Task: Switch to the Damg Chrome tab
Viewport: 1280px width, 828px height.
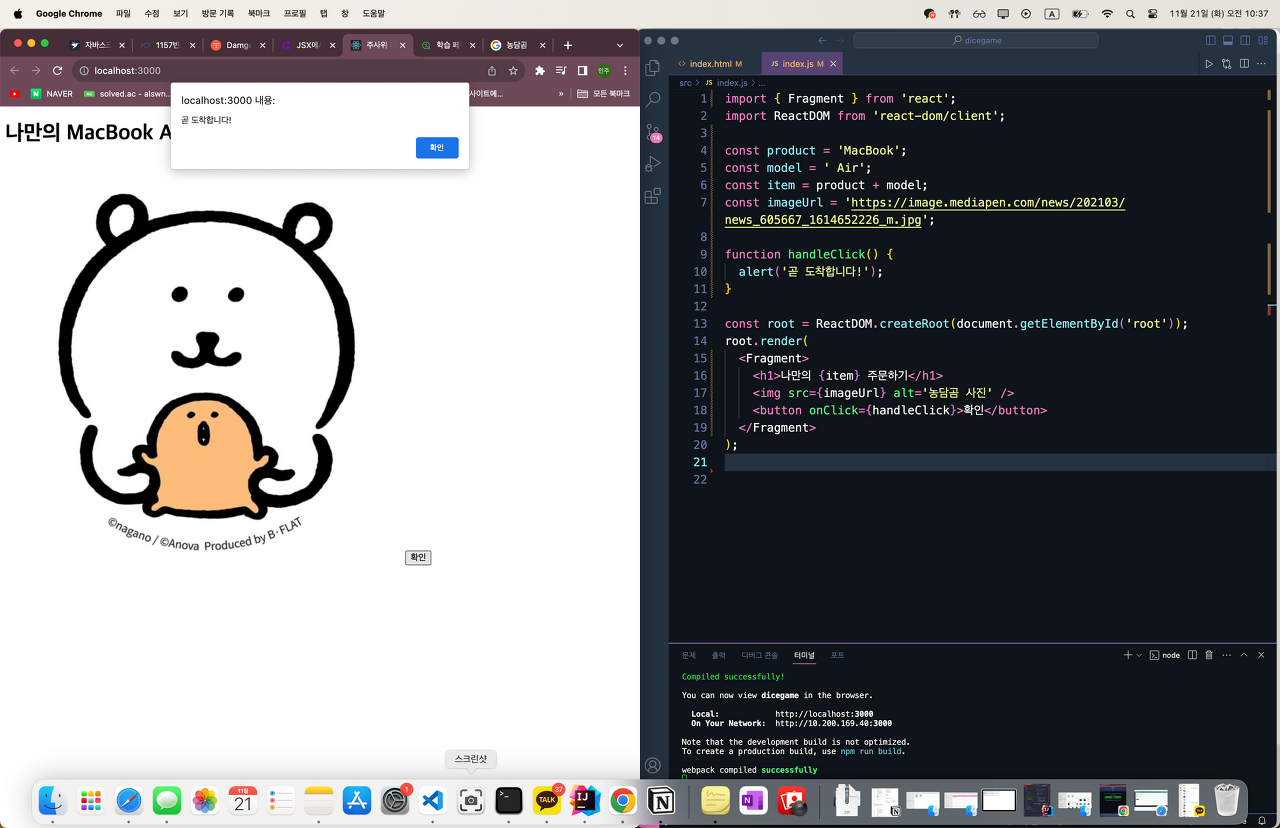Action: 237,45
